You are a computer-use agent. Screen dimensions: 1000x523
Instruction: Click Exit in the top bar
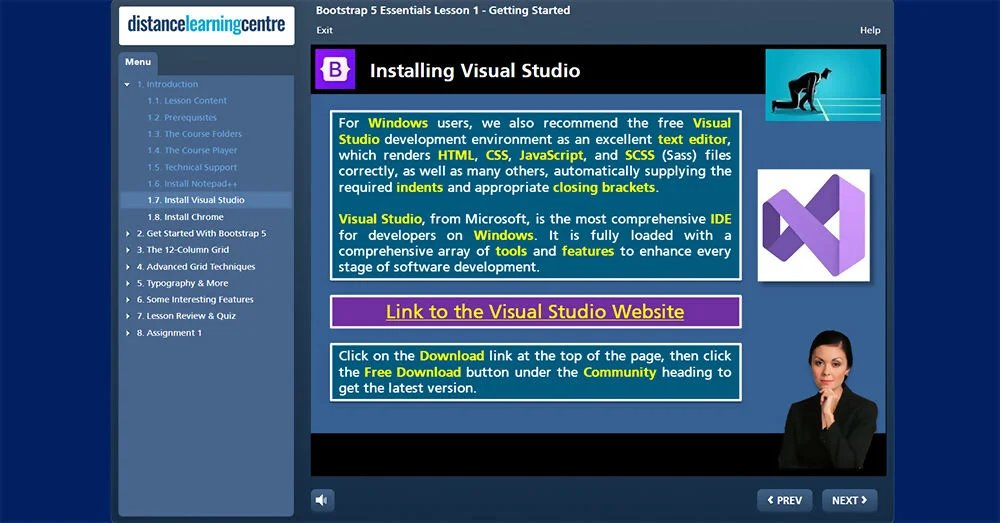[324, 30]
